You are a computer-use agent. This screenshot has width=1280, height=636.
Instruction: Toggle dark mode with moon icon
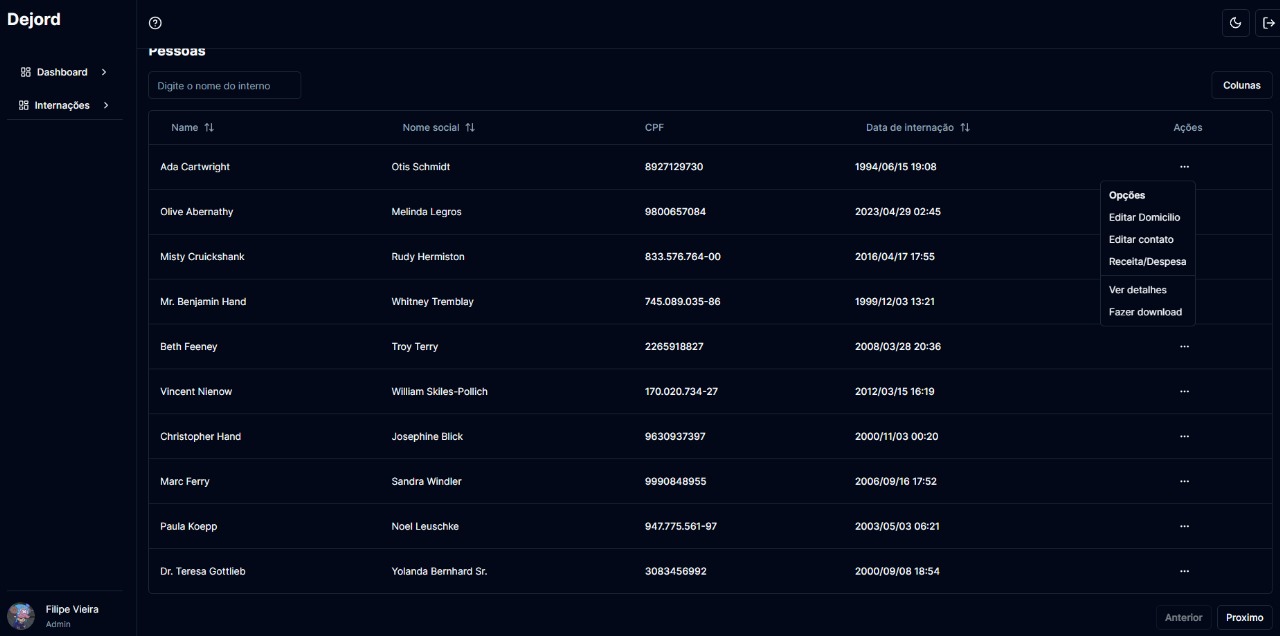point(1235,23)
